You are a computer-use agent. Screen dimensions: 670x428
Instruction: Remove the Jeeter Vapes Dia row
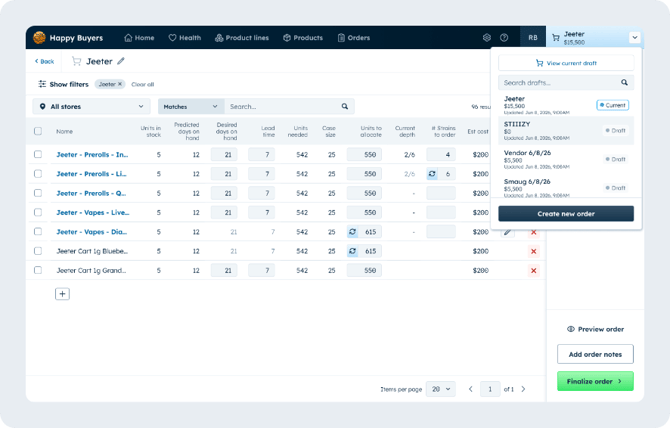(x=533, y=232)
